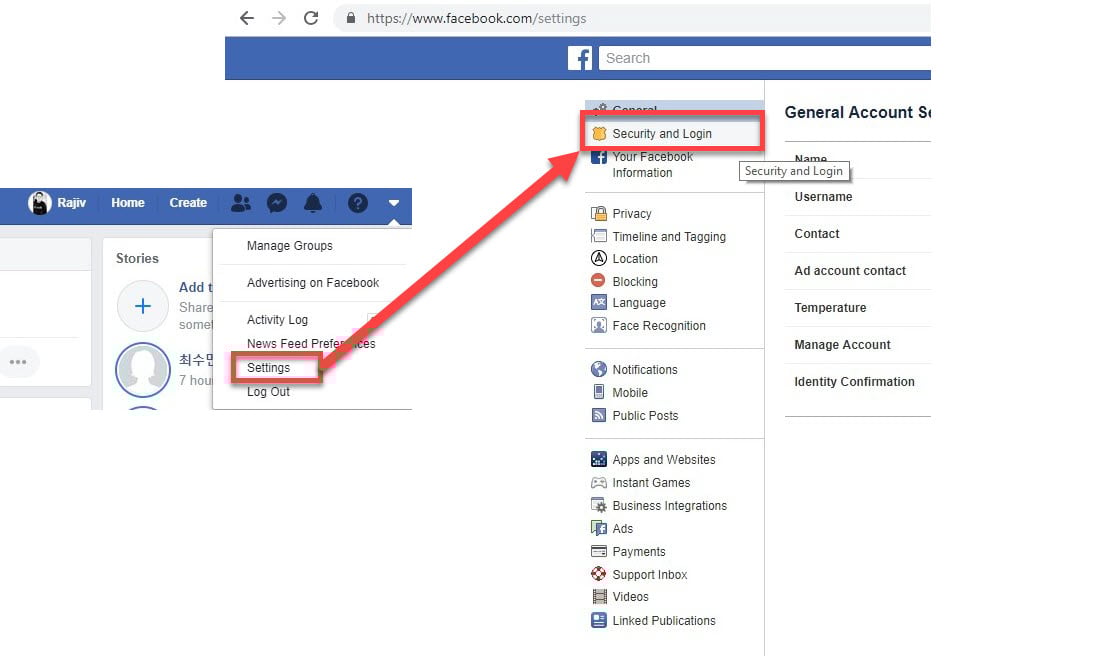Click the add story plus icon

[x=143, y=306]
